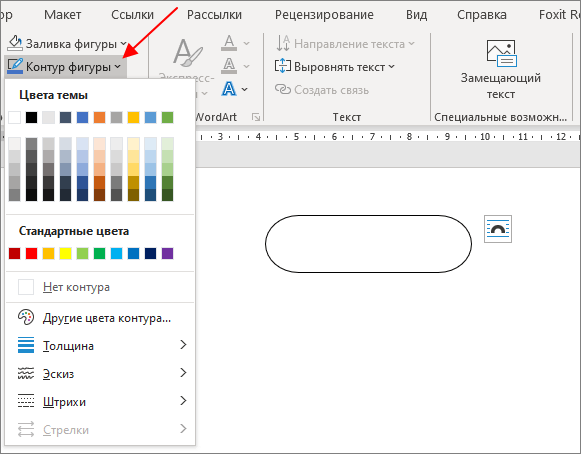Image resolution: width=581 pixels, height=454 pixels.
Task: Click the Нет контура empty preview box
Action: [x=26, y=287]
